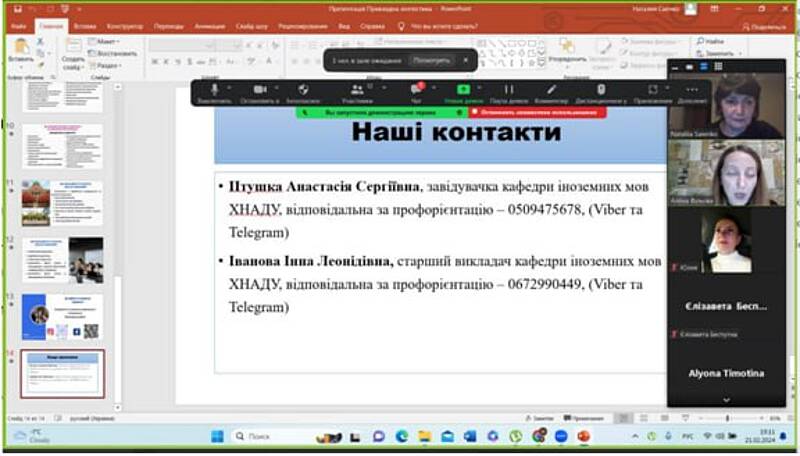Open Zoom Remote Control mouse icon

coord(601,89)
